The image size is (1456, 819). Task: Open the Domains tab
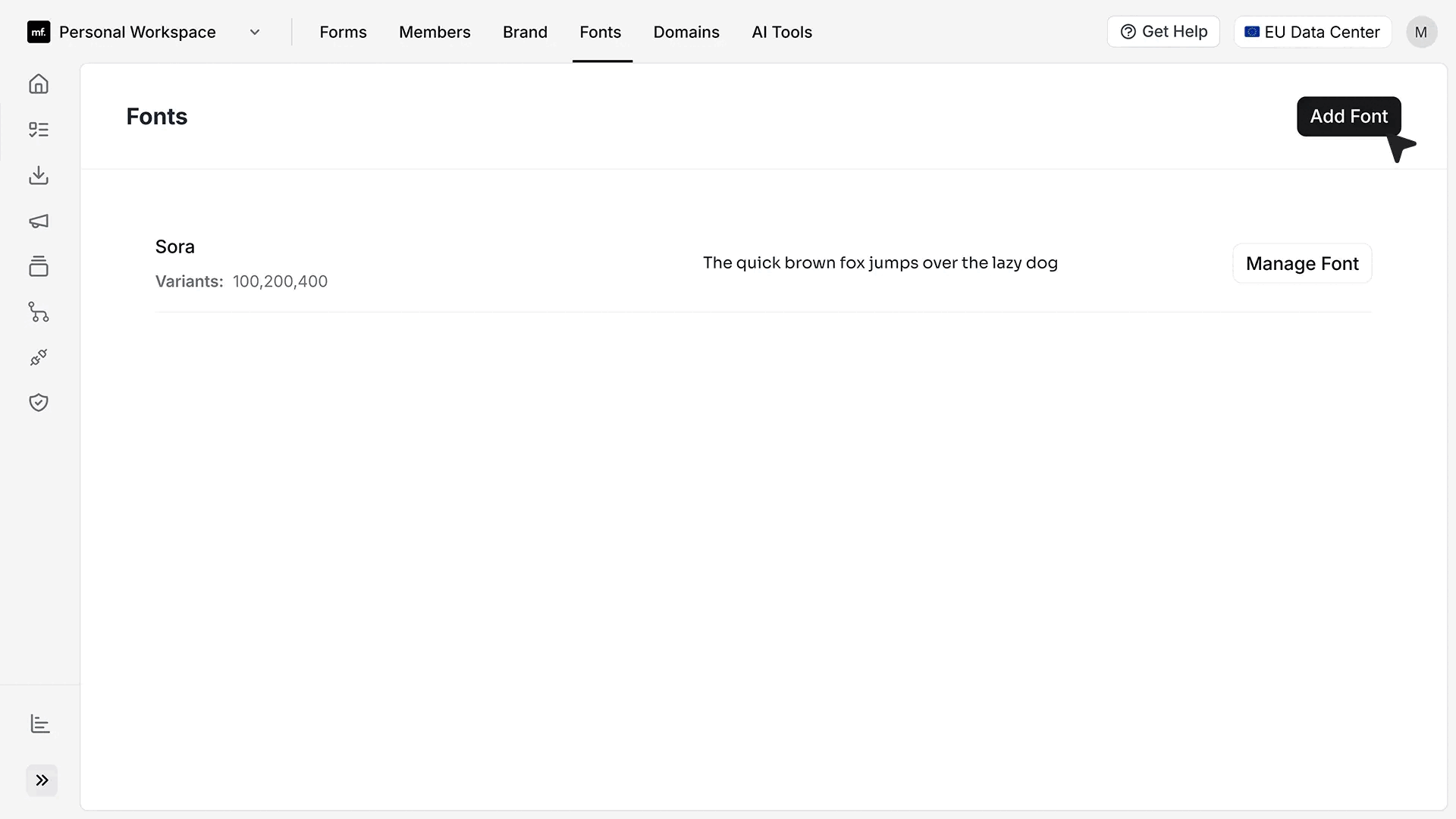pos(686,32)
